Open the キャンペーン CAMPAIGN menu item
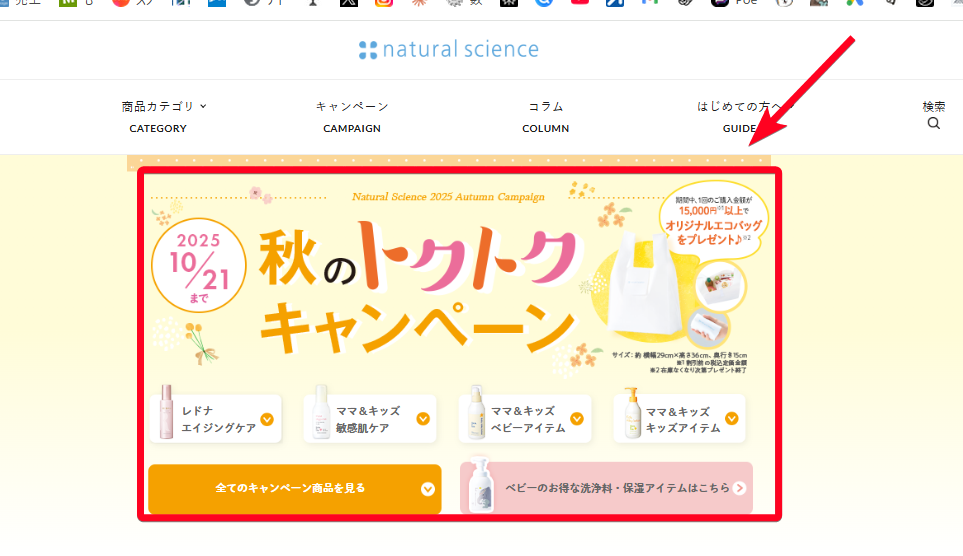 (x=352, y=116)
